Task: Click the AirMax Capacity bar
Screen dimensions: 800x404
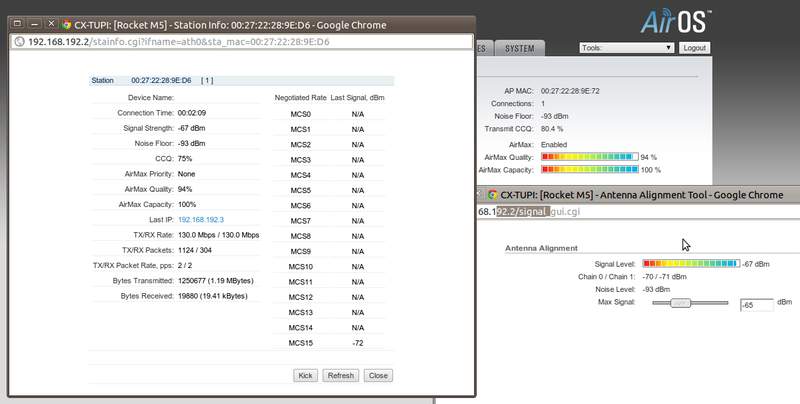Action: pyautogui.click(x=590, y=169)
